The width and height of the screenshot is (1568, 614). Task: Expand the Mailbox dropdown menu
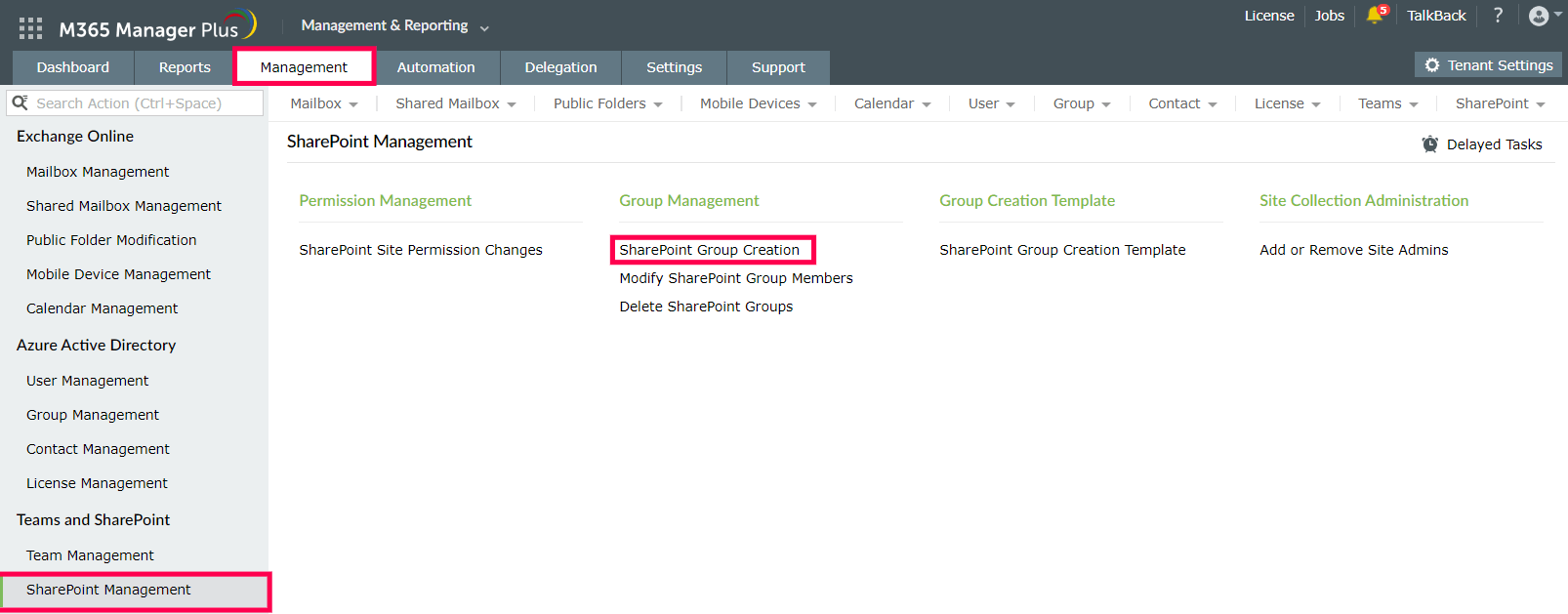click(324, 103)
